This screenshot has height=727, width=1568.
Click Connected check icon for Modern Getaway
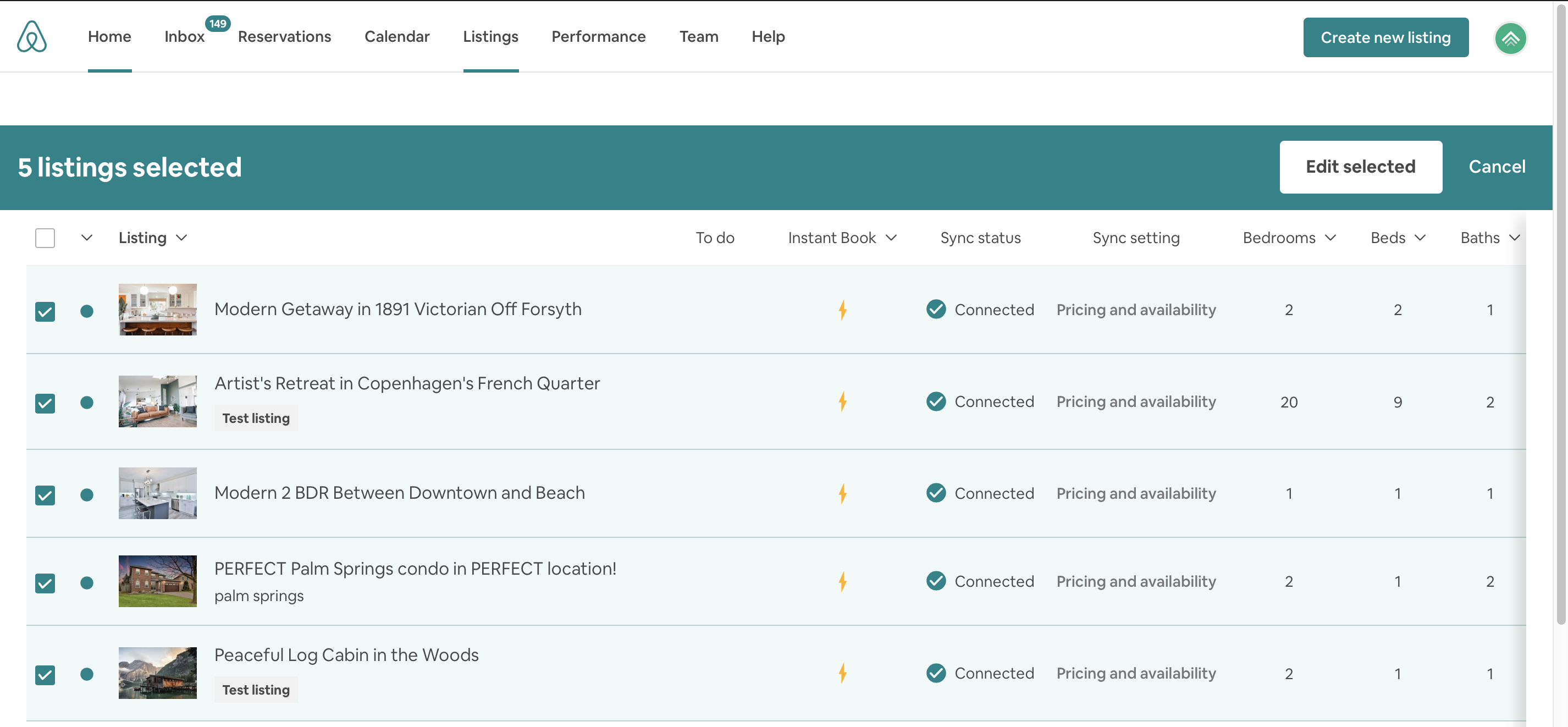pyautogui.click(x=936, y=309)
